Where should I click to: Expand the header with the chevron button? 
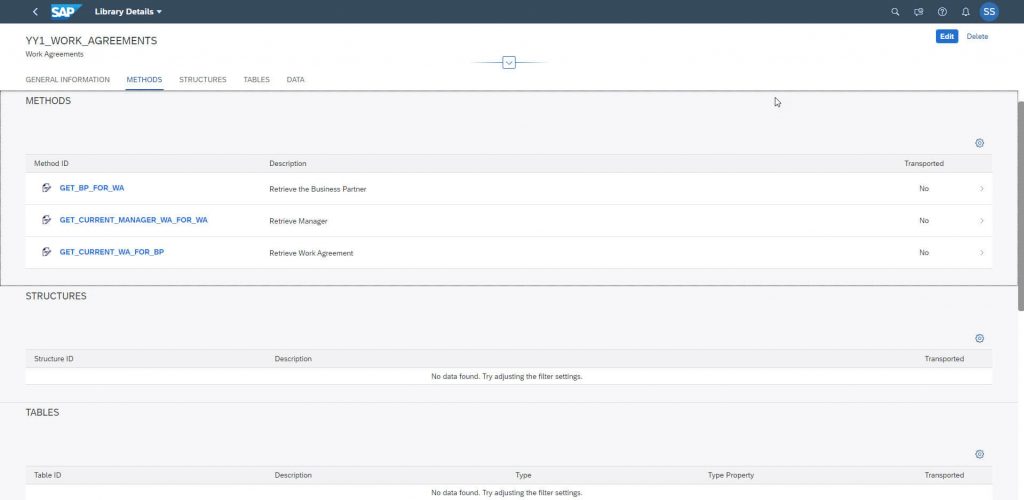[509, 63]
